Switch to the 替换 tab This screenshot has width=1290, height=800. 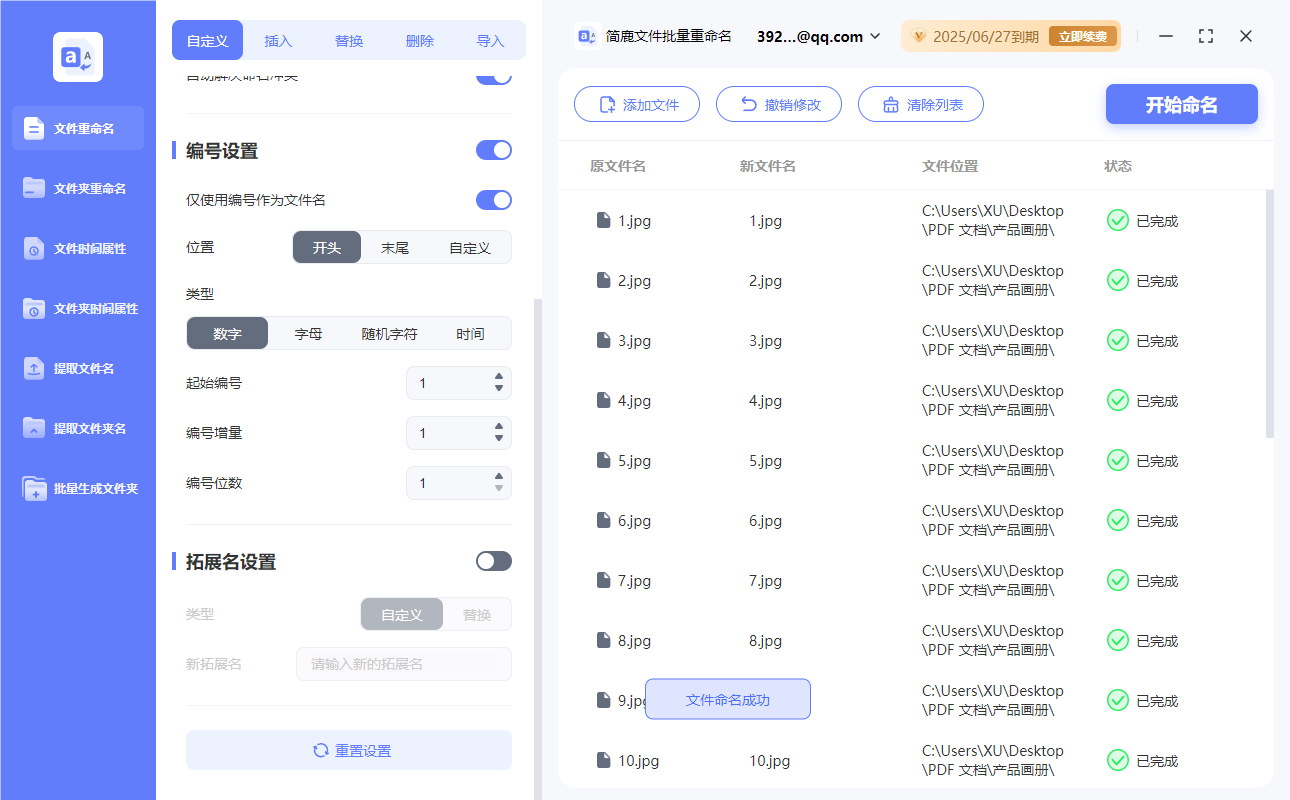pyautogui.click(x=348, y=39)
